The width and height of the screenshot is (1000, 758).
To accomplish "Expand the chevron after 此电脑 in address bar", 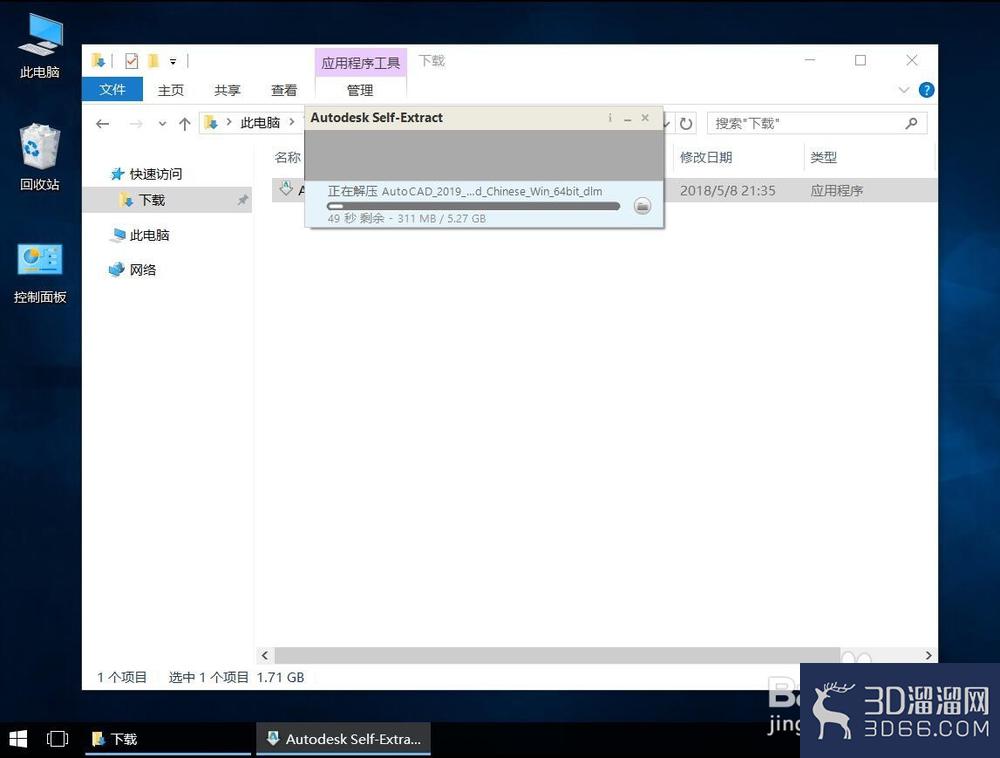I will tap(292, 122).
